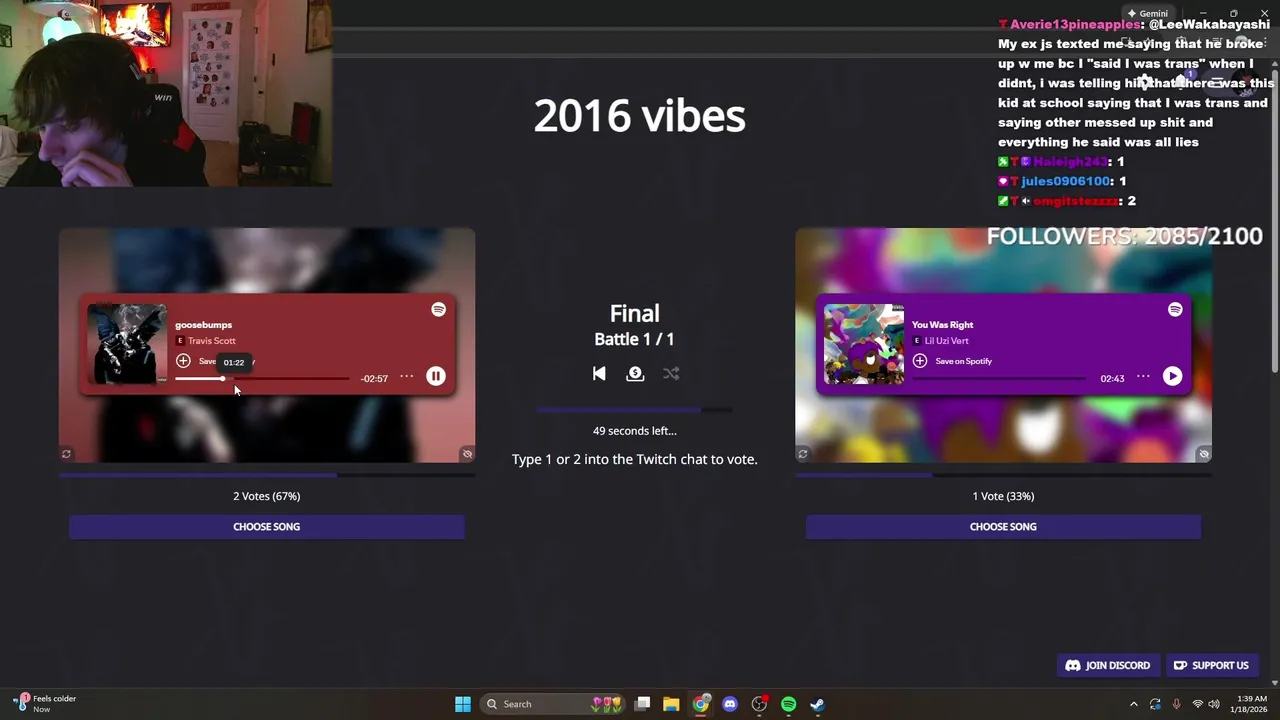
Task: Click Save on Spotify text for You Was Right
Action: coord(963,361)
